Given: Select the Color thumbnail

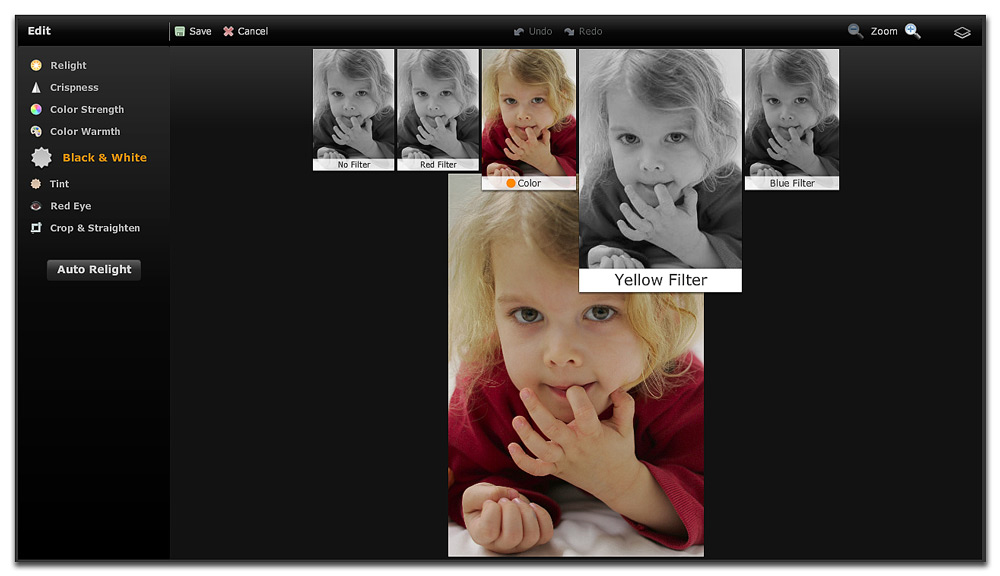Looking at the screenshot, I should 529,119.
